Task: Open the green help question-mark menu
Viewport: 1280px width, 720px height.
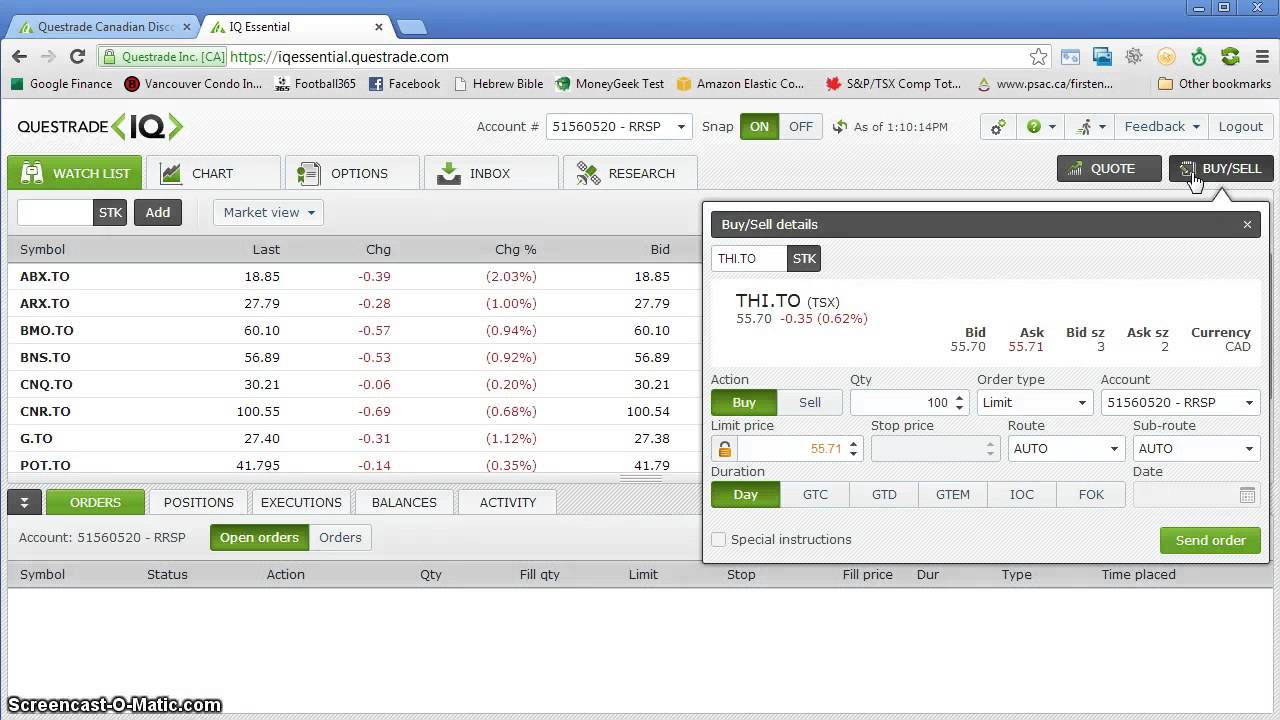Action: click(1041, 127)
